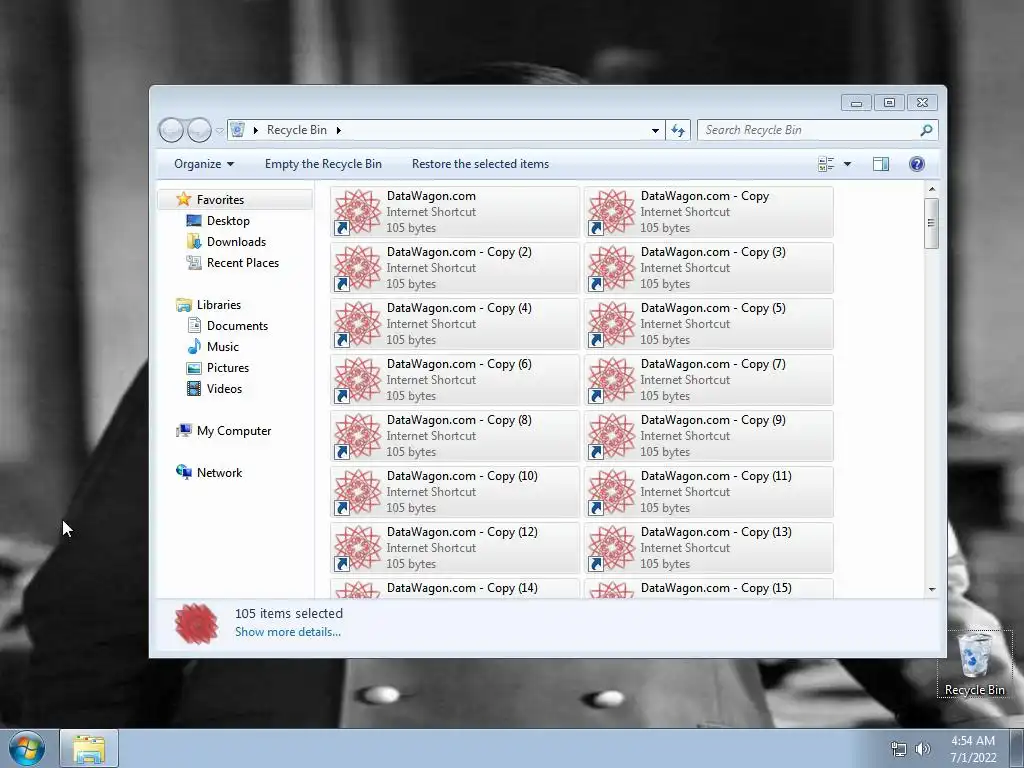The width and height of the screenshot is (1024, 768).
Task: Open the address bar history dropdown
Action: pos(655,131)
